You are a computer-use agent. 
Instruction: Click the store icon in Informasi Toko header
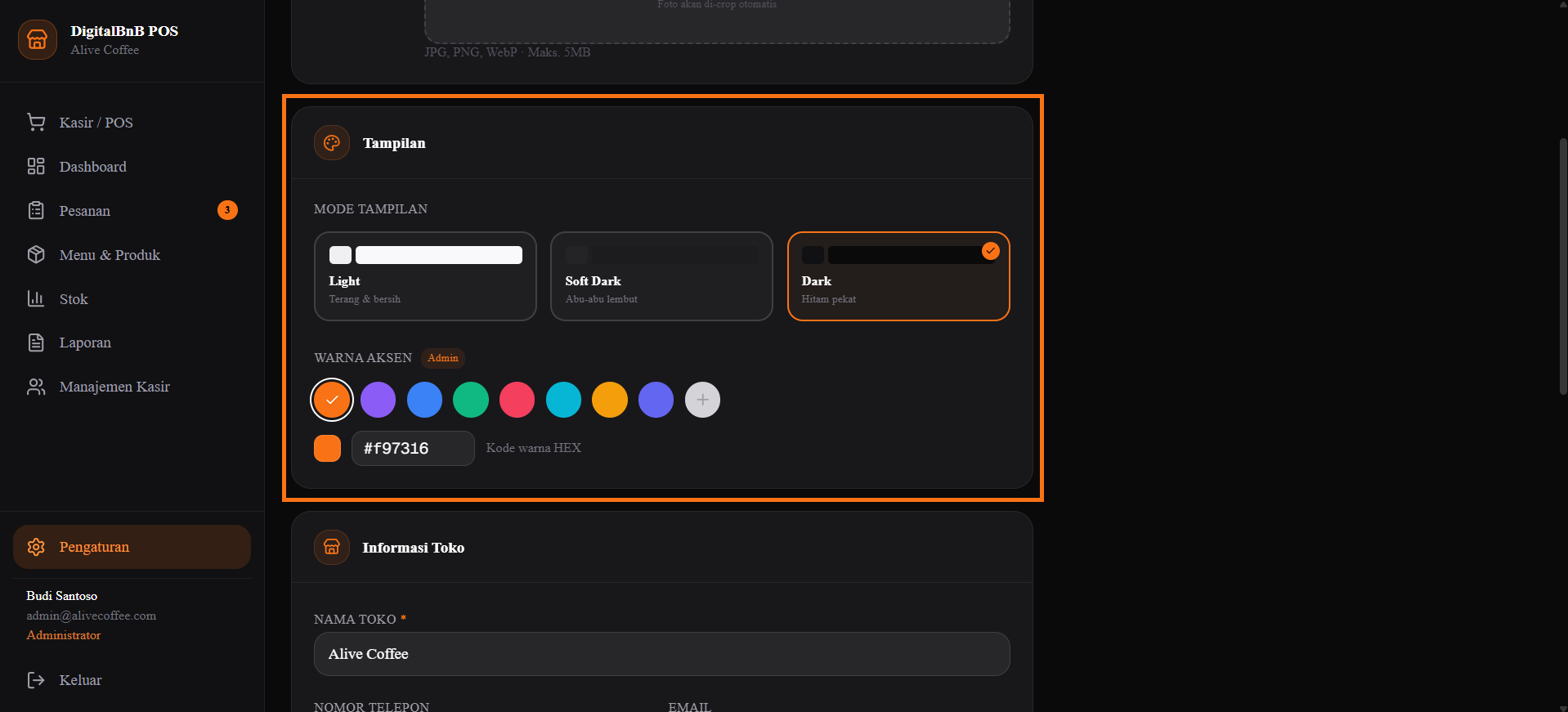[x=332, y=548]
